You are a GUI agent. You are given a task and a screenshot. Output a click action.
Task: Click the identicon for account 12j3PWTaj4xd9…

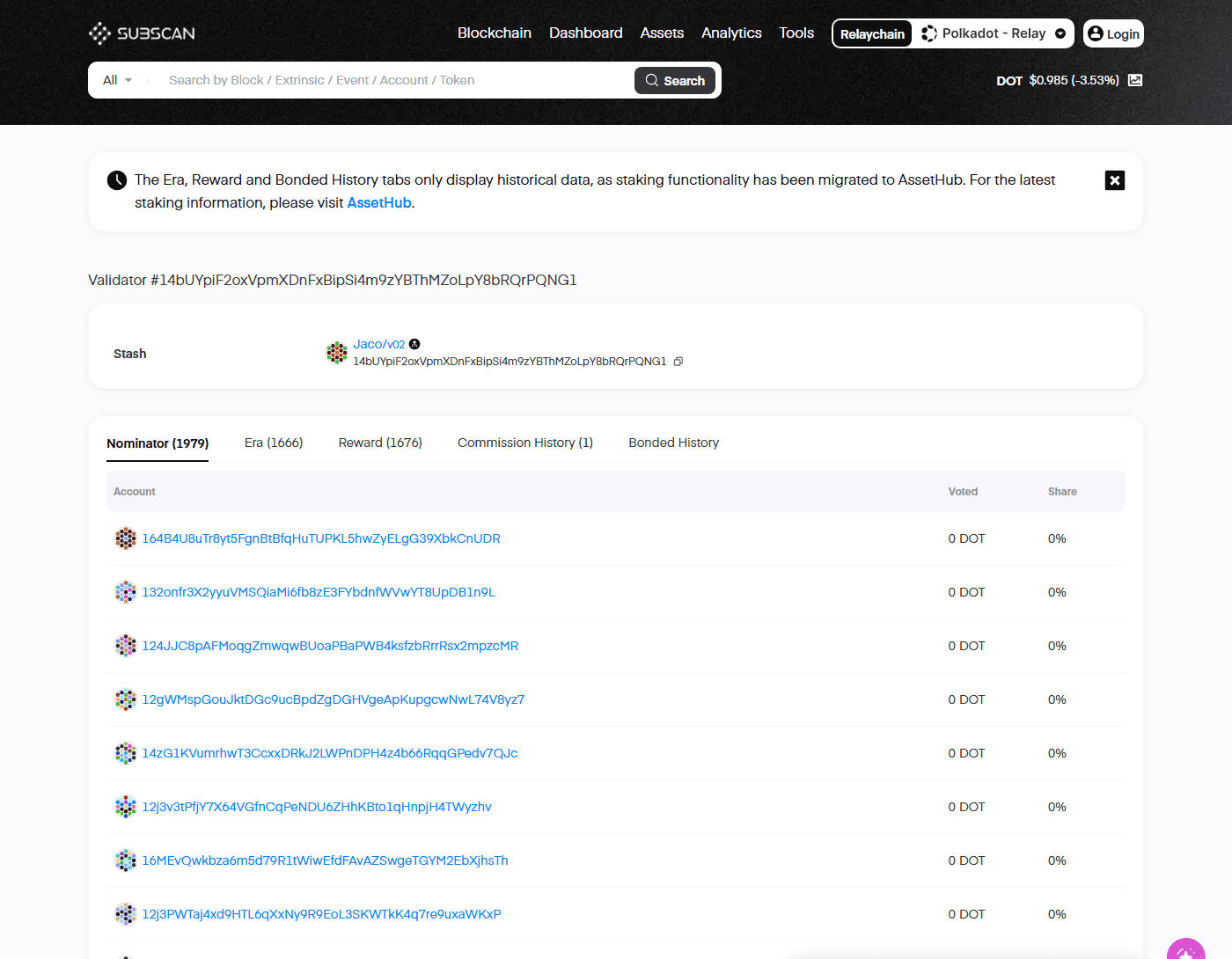[x=126, y=914]
